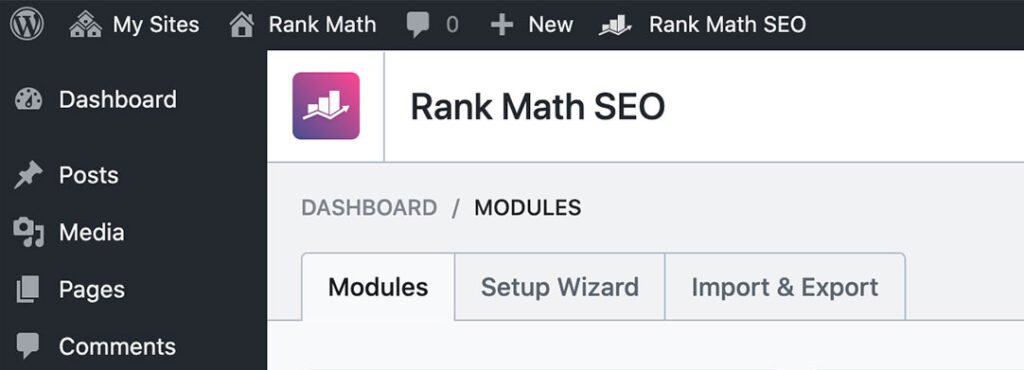1024x370 pixels.
Task: Click the Pages stacked-sheets icon
Action: [28, 289]
